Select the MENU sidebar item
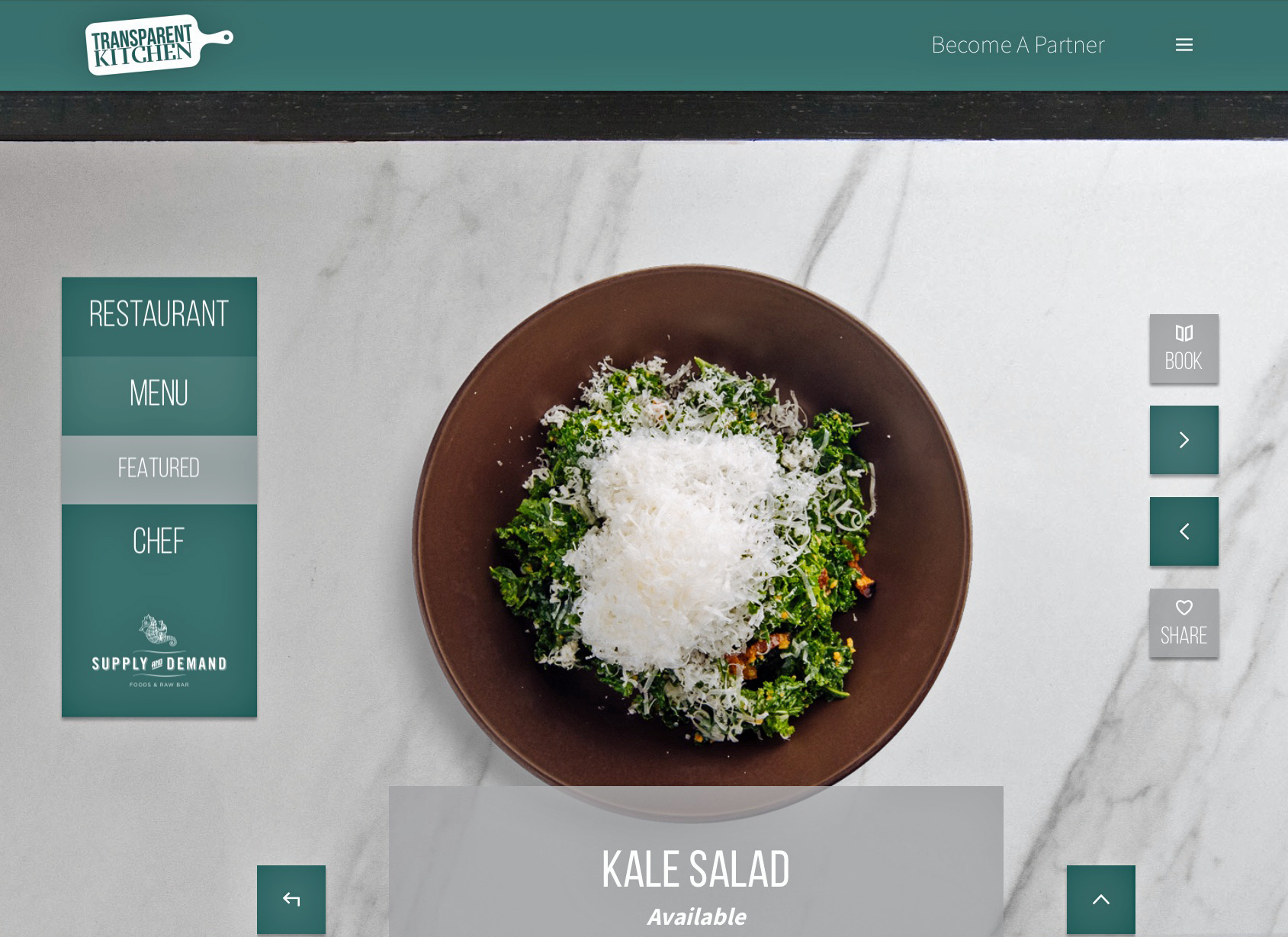 coord(159,394)
